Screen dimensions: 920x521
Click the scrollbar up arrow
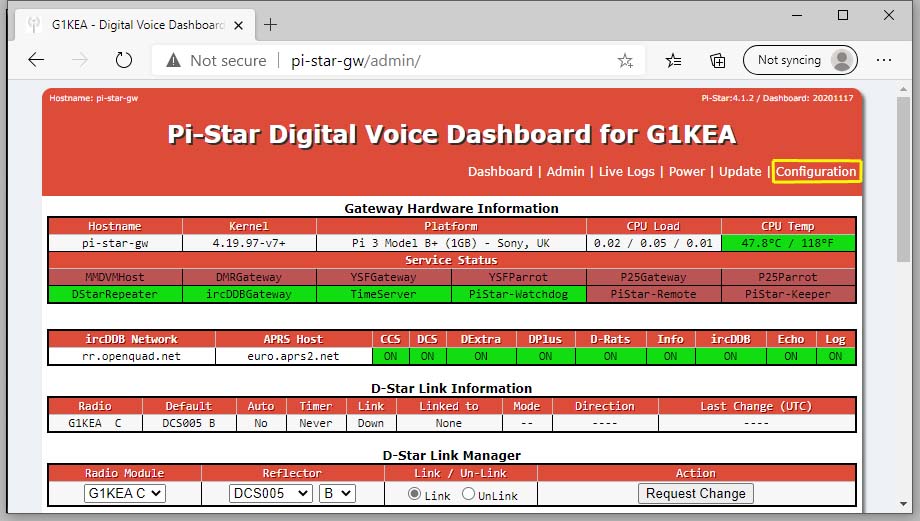pos(903,89)
